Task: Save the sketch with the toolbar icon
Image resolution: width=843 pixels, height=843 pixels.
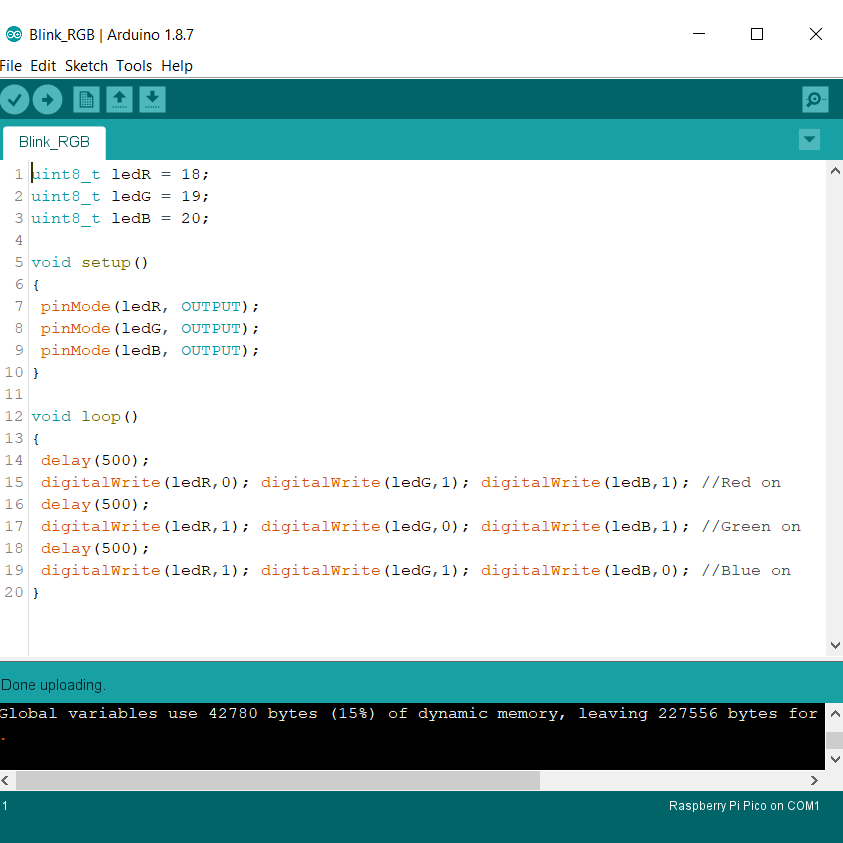Action: (152, 99)
